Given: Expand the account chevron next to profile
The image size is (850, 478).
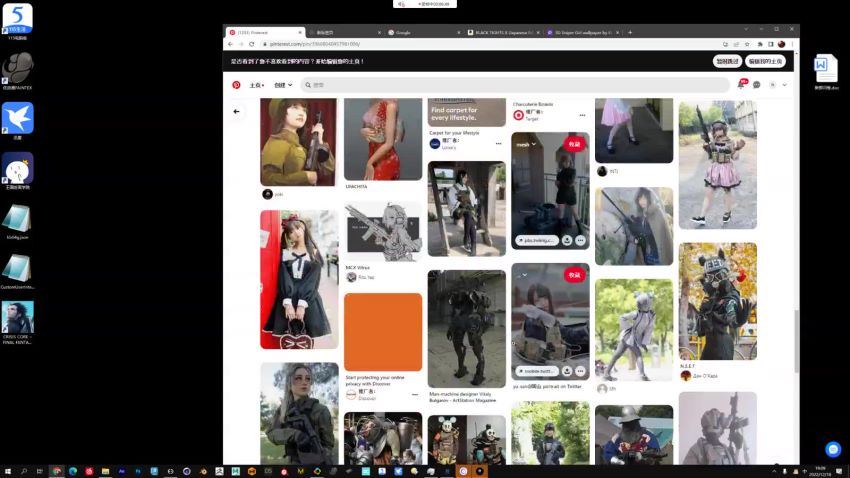Looking at the screenshot, I should tap(785, 85).
